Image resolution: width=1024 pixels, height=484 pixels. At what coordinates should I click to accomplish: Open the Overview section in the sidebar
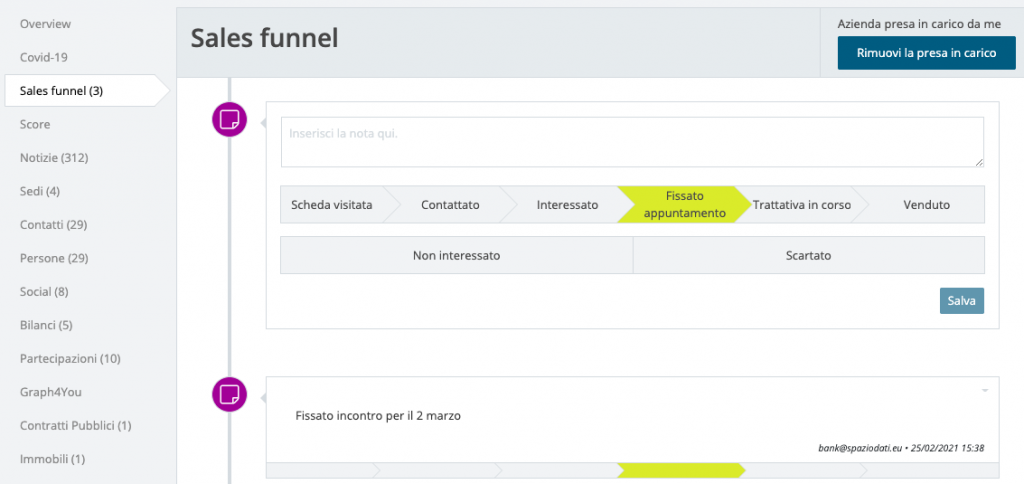pos(46,24)
